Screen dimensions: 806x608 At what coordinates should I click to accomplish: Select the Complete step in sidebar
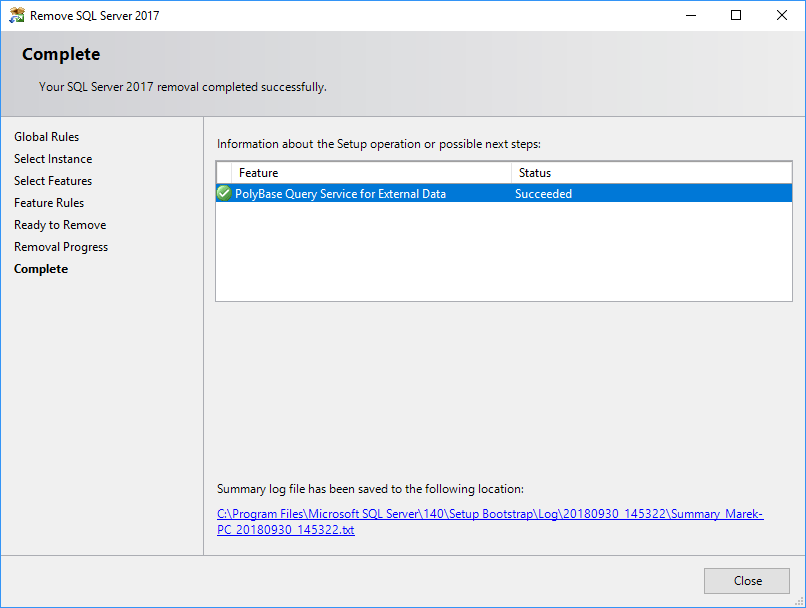(x=40, y=268)
